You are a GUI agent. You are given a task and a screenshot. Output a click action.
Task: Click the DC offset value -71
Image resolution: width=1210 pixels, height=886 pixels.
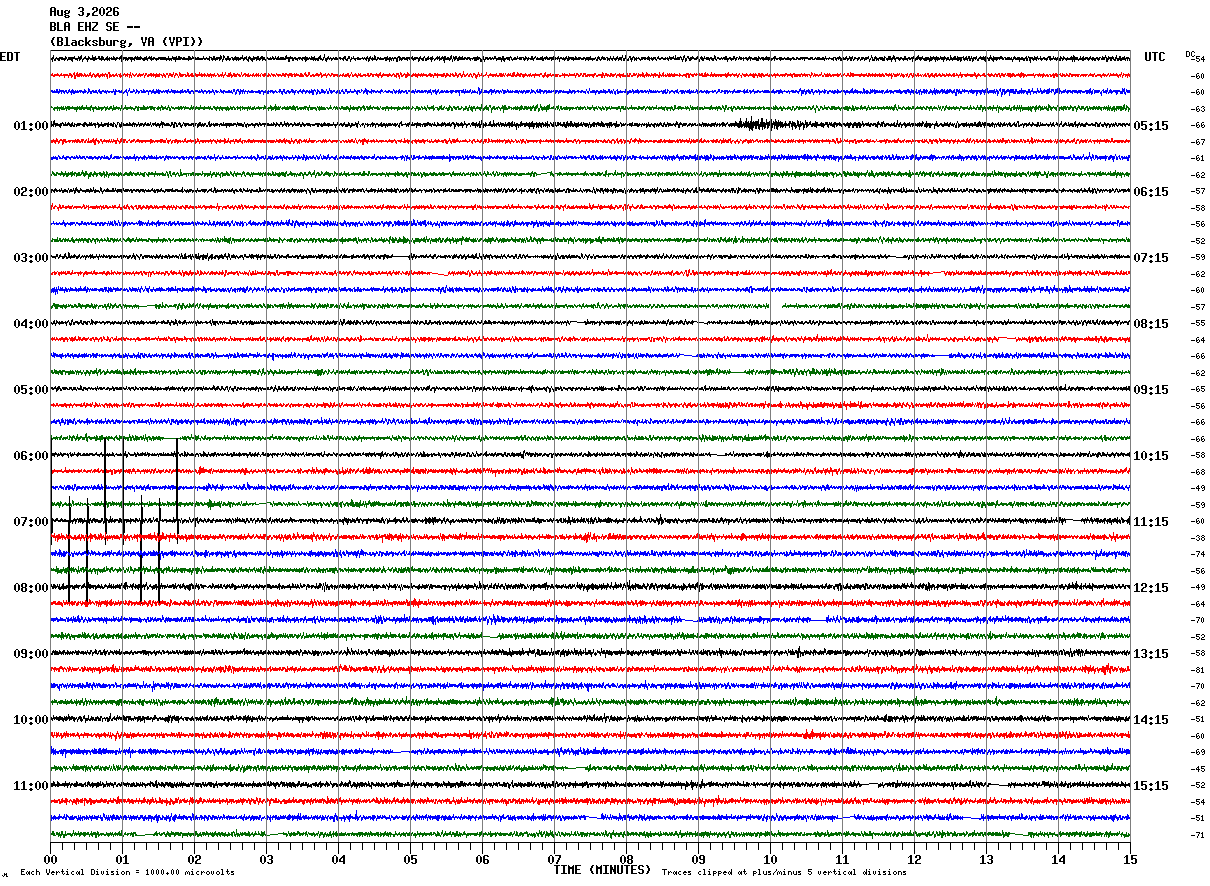click(1198, 835)
